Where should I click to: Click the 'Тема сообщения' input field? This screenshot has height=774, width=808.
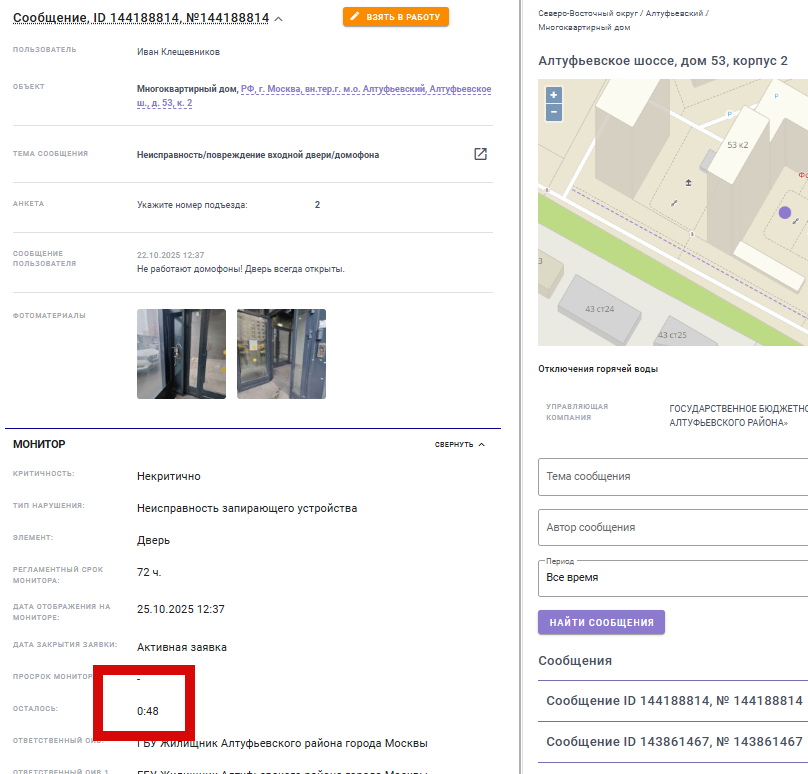(673, 477)
